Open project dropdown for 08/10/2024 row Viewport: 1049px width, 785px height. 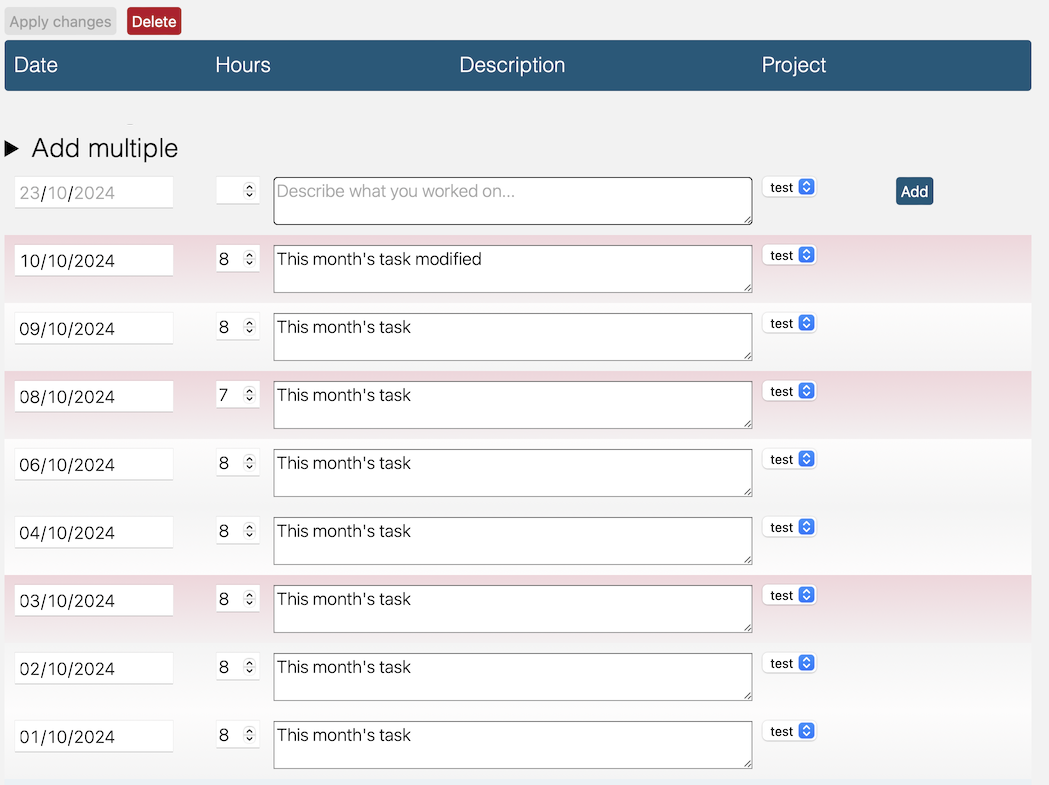(789, 391)
